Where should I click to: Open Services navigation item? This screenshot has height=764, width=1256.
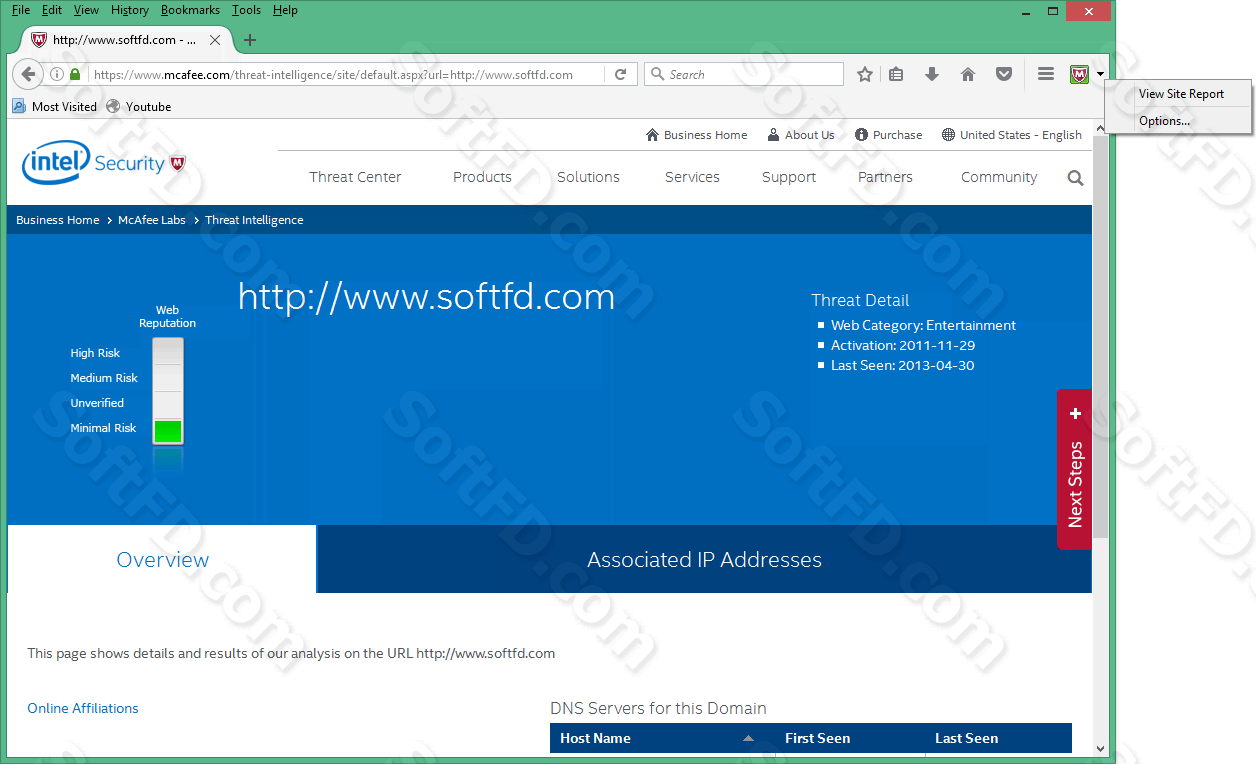pos(692,177)
